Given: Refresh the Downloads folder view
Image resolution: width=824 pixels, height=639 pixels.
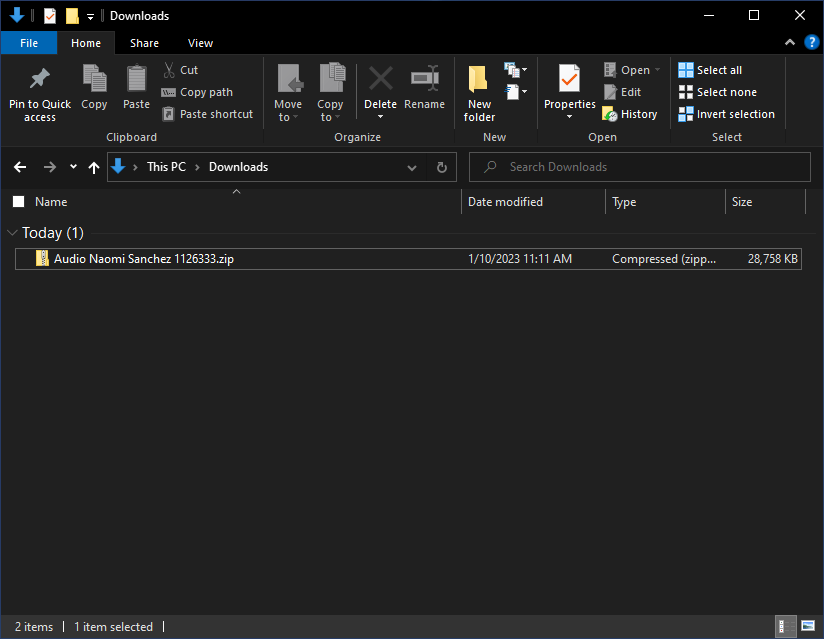Looking at the screenshot, I should click(442, 167).
